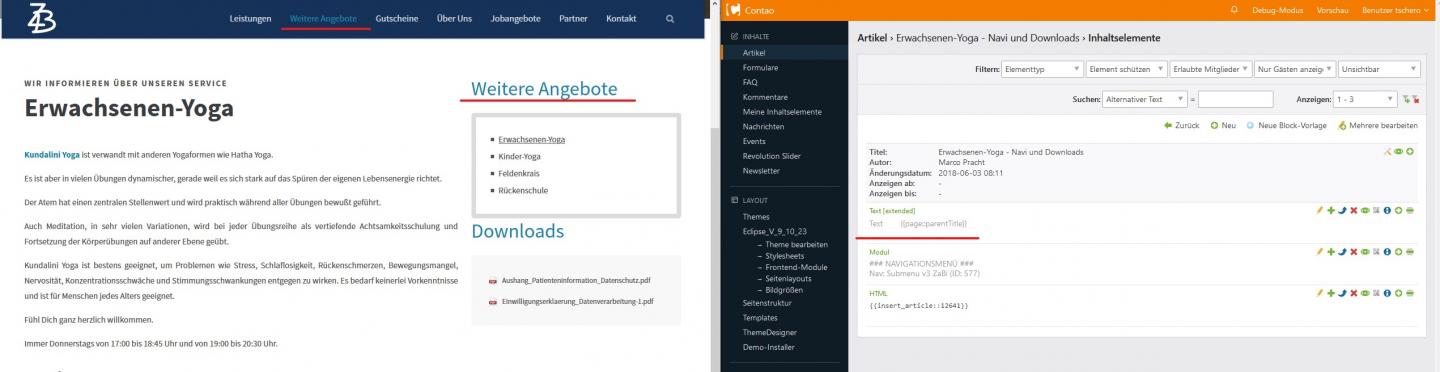
Task: Click Neue Block-Vorlage
Action: (1286, 126)
